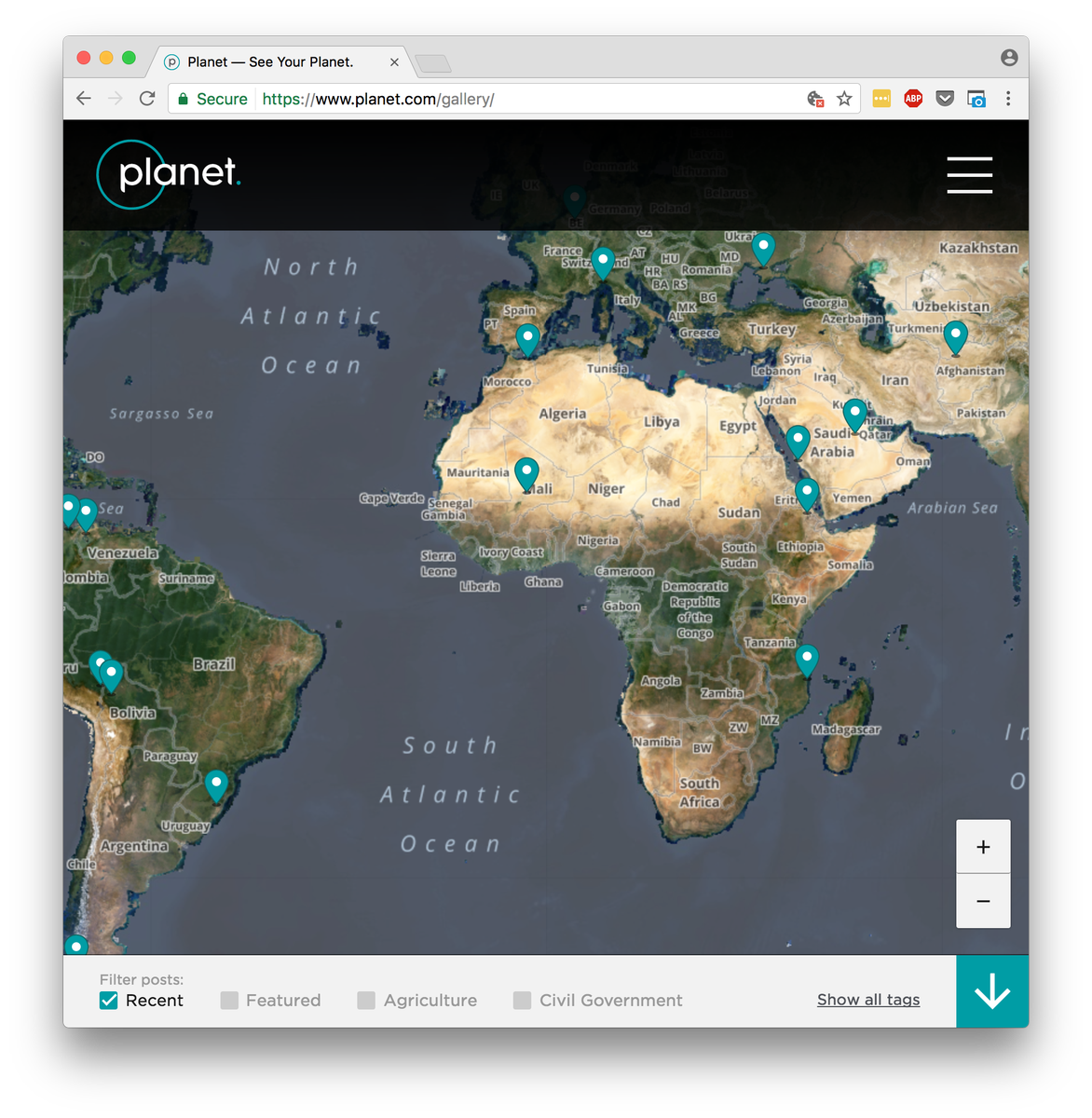Viewport: 1092px width, 1118px height.
Task: Open the map pin over Mali
Action: (x=527, y=473)
